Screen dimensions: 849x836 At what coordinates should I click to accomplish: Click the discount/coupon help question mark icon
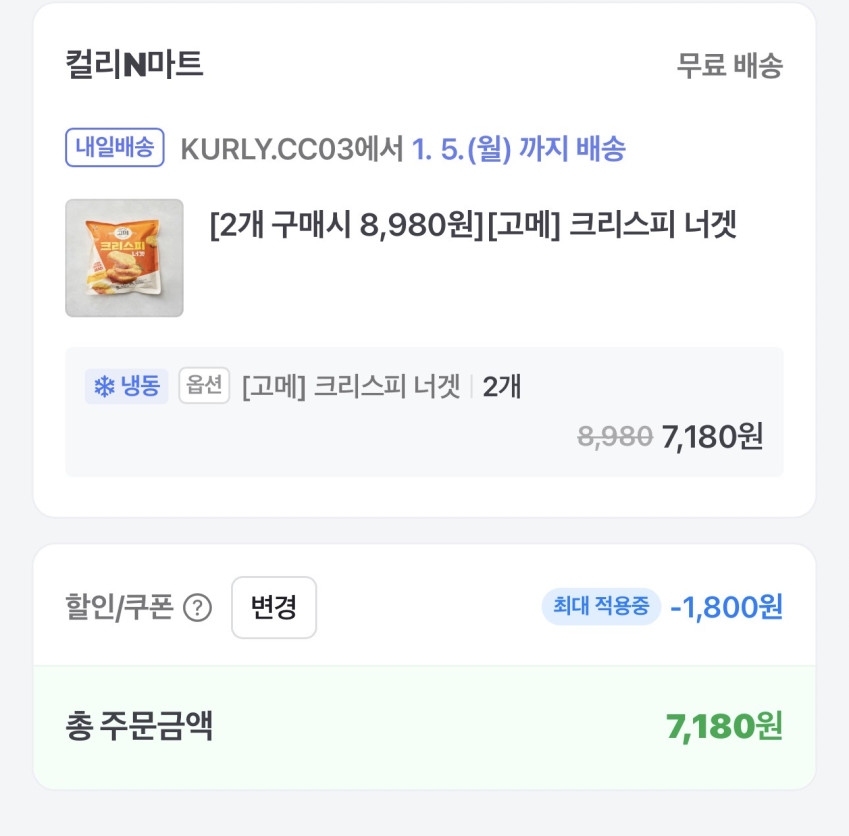[x=198, y=608]
